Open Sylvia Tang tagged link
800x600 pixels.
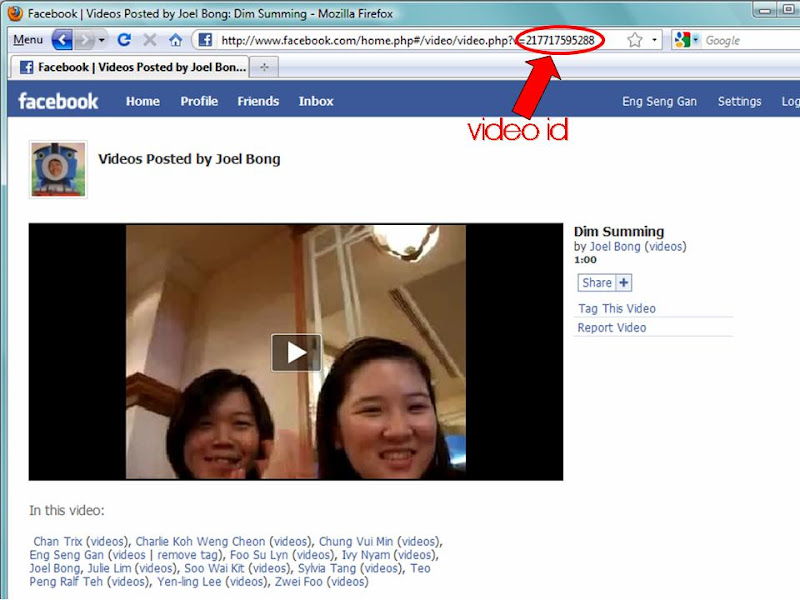(327, 568)
